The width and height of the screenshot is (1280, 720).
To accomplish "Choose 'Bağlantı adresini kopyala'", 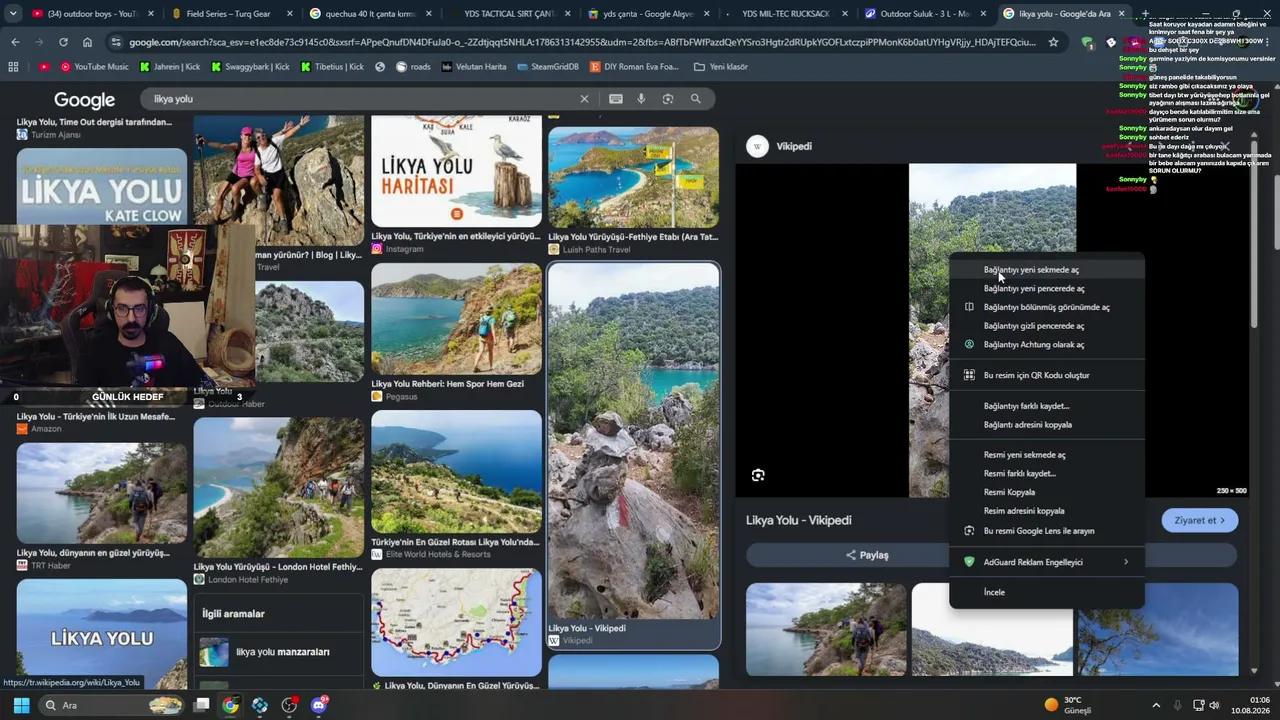I will tap(1047, 425).
